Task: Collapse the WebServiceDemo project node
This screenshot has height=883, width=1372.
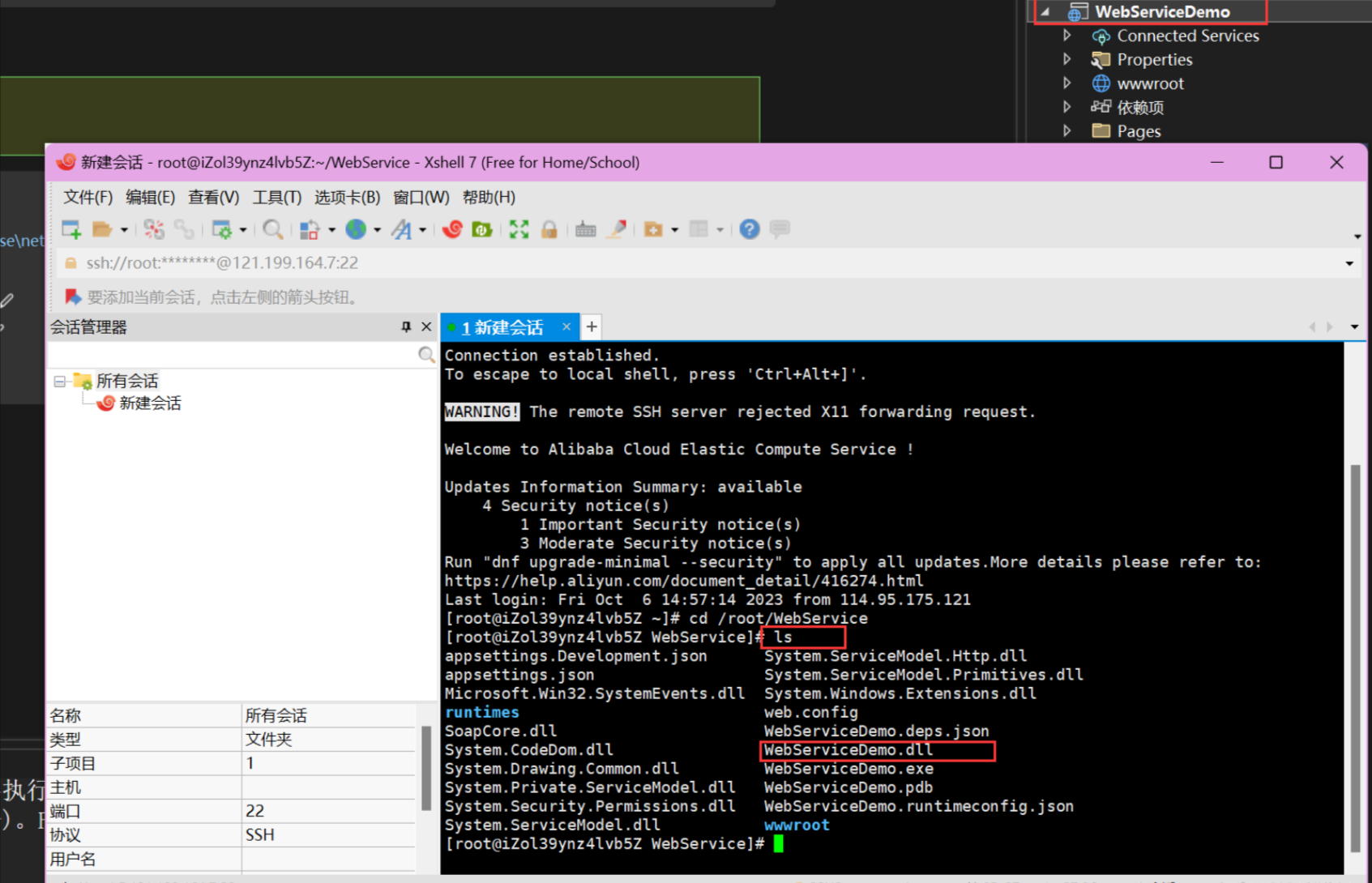Action: [1045, 11]
